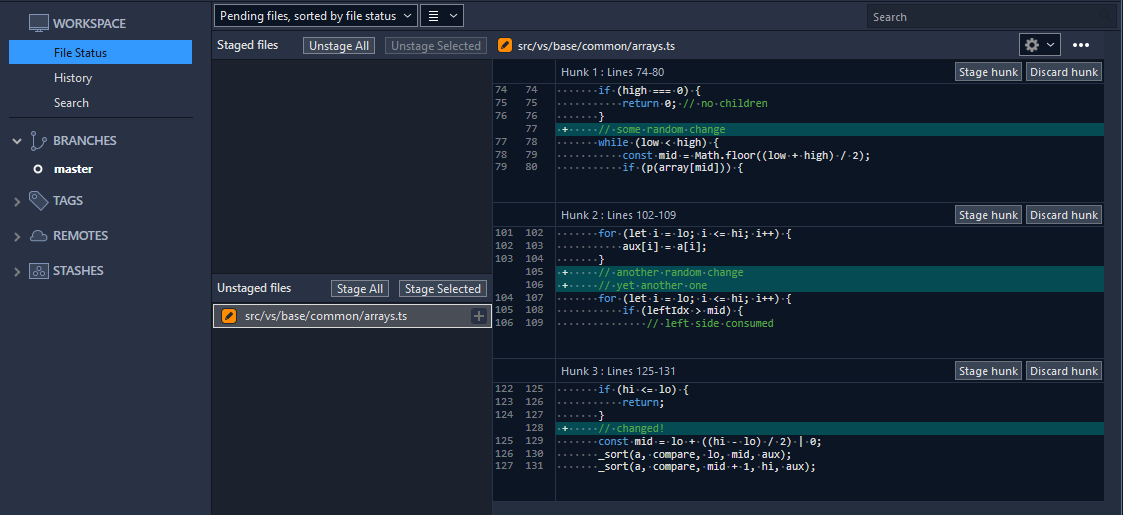Image resolution: width=1123 pixels, height=515 pixels.
Task: Click Stage Selected button
Action: point(443,289)
